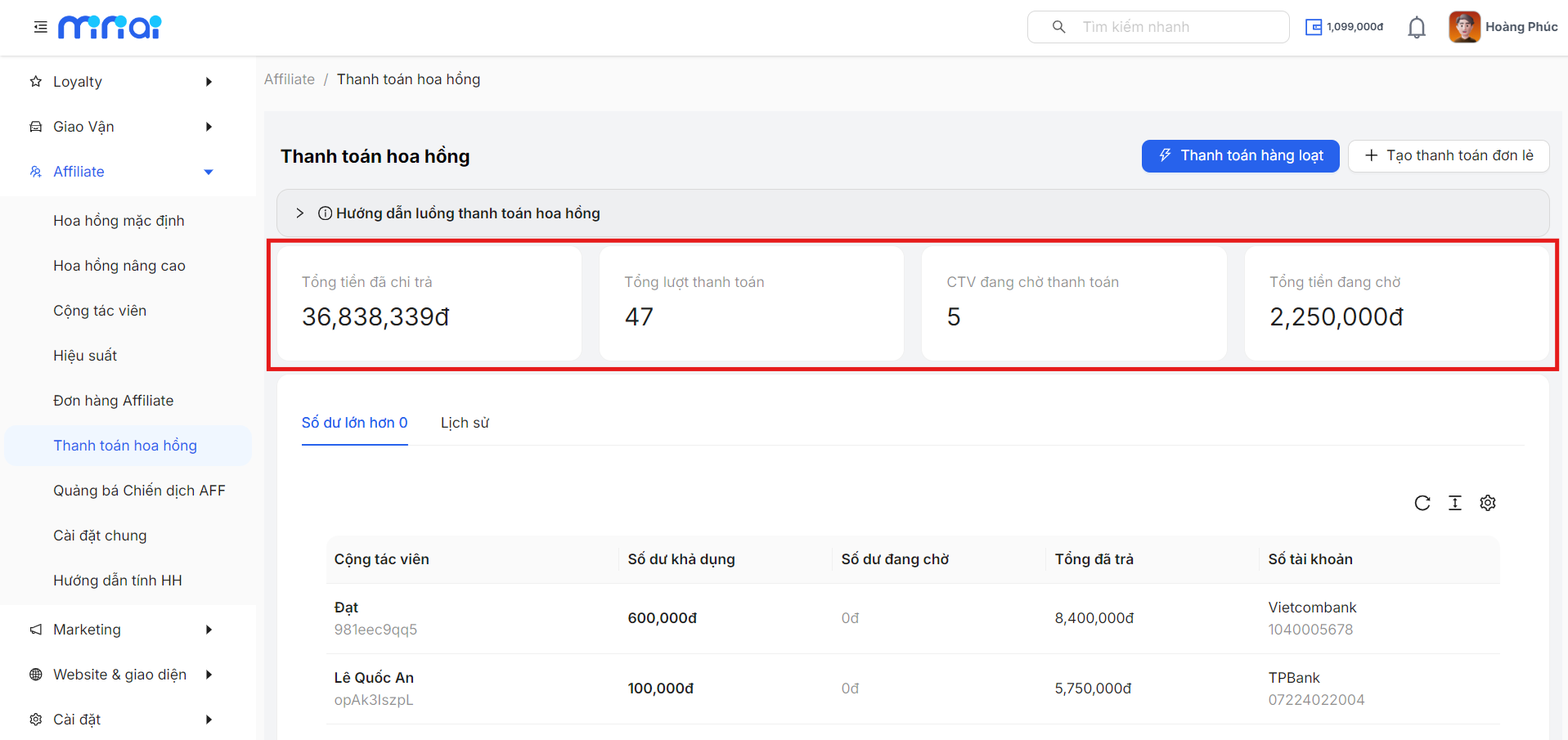This screenshot has height=740, width=1568.
Task: Switch to the Lịch sử tab
Action: (465, 423)
